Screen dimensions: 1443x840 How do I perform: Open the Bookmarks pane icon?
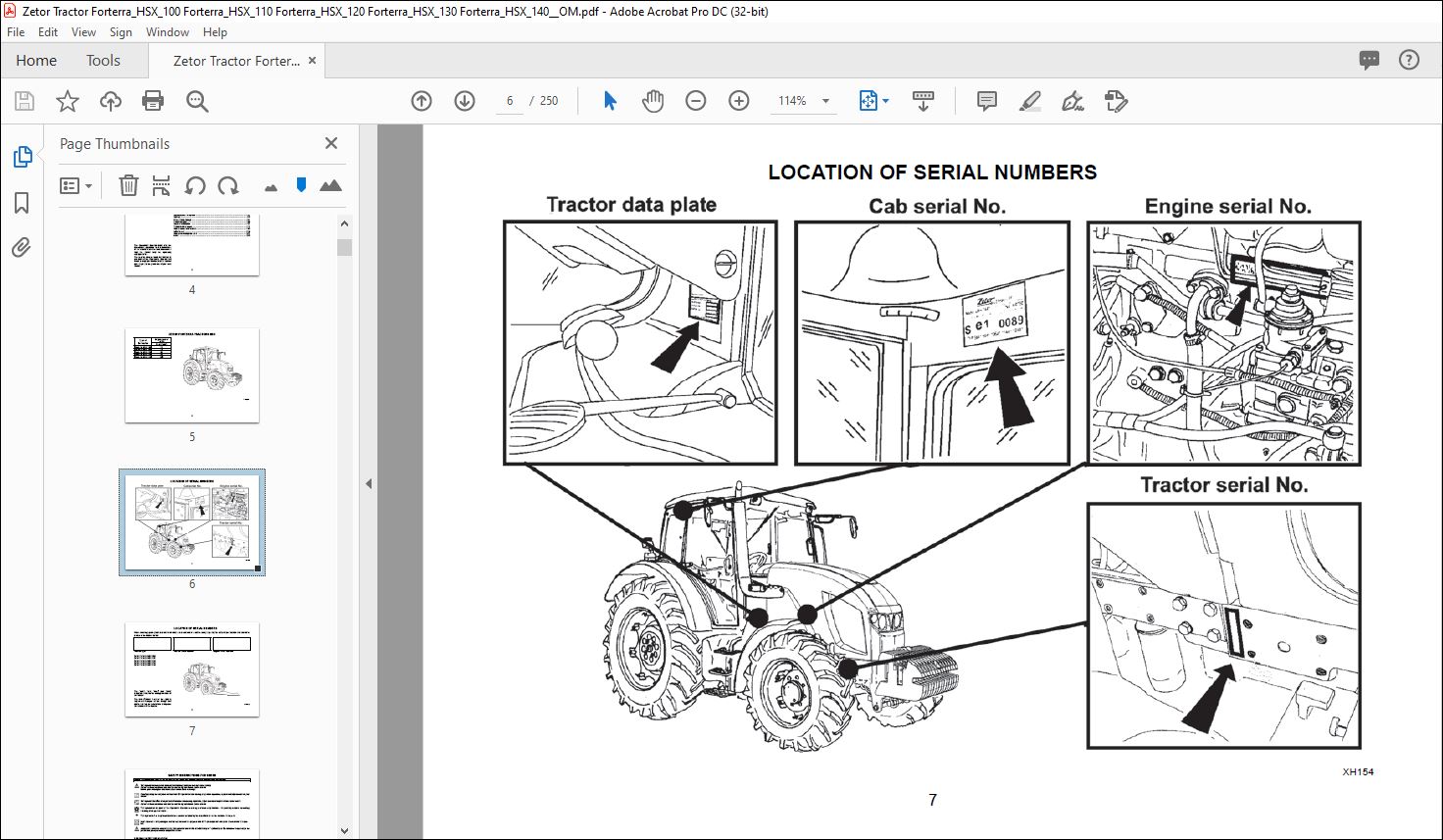coord(22,203)
